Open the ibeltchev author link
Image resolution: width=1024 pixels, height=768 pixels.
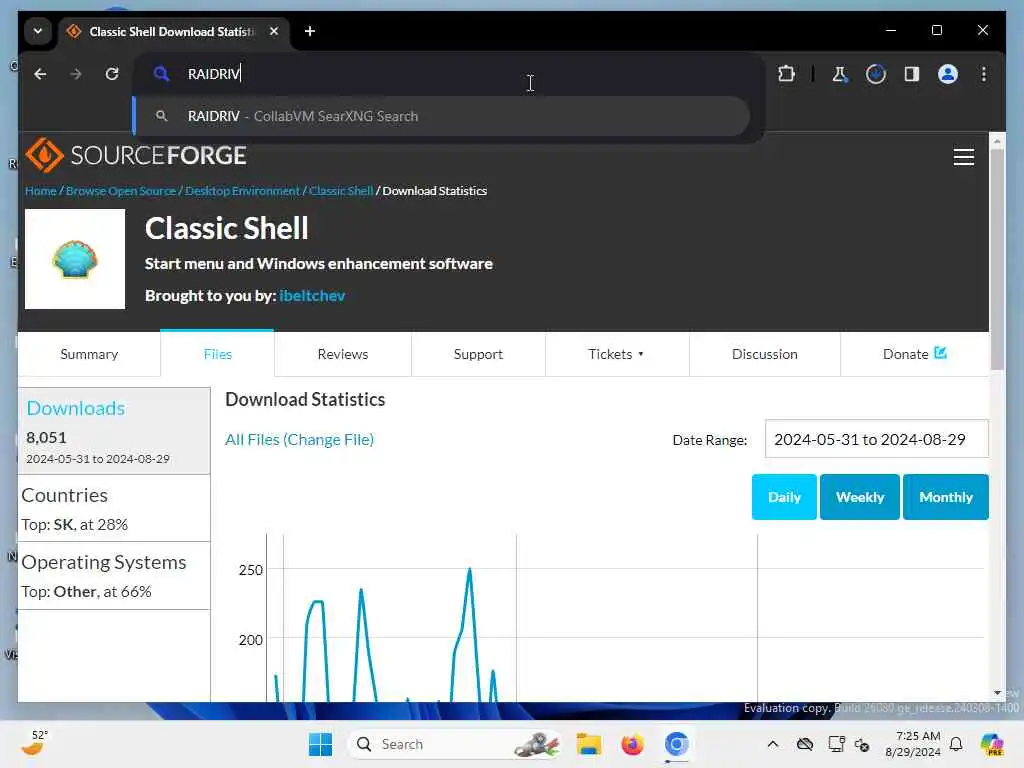tap(312, 296)
